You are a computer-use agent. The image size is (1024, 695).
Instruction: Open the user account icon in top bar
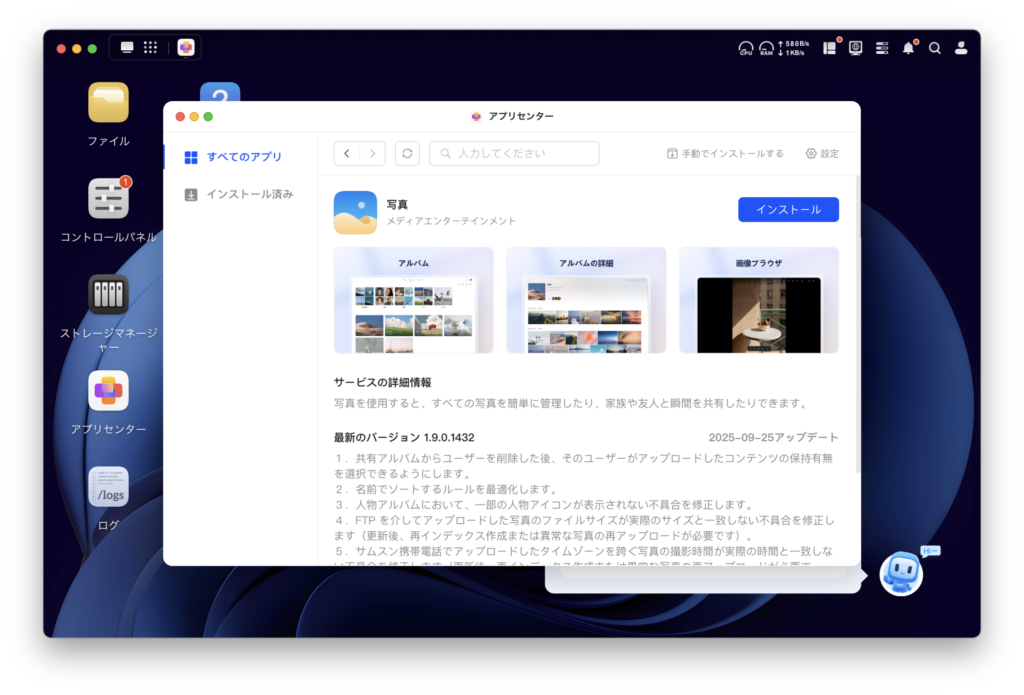[x=961, y=47]
